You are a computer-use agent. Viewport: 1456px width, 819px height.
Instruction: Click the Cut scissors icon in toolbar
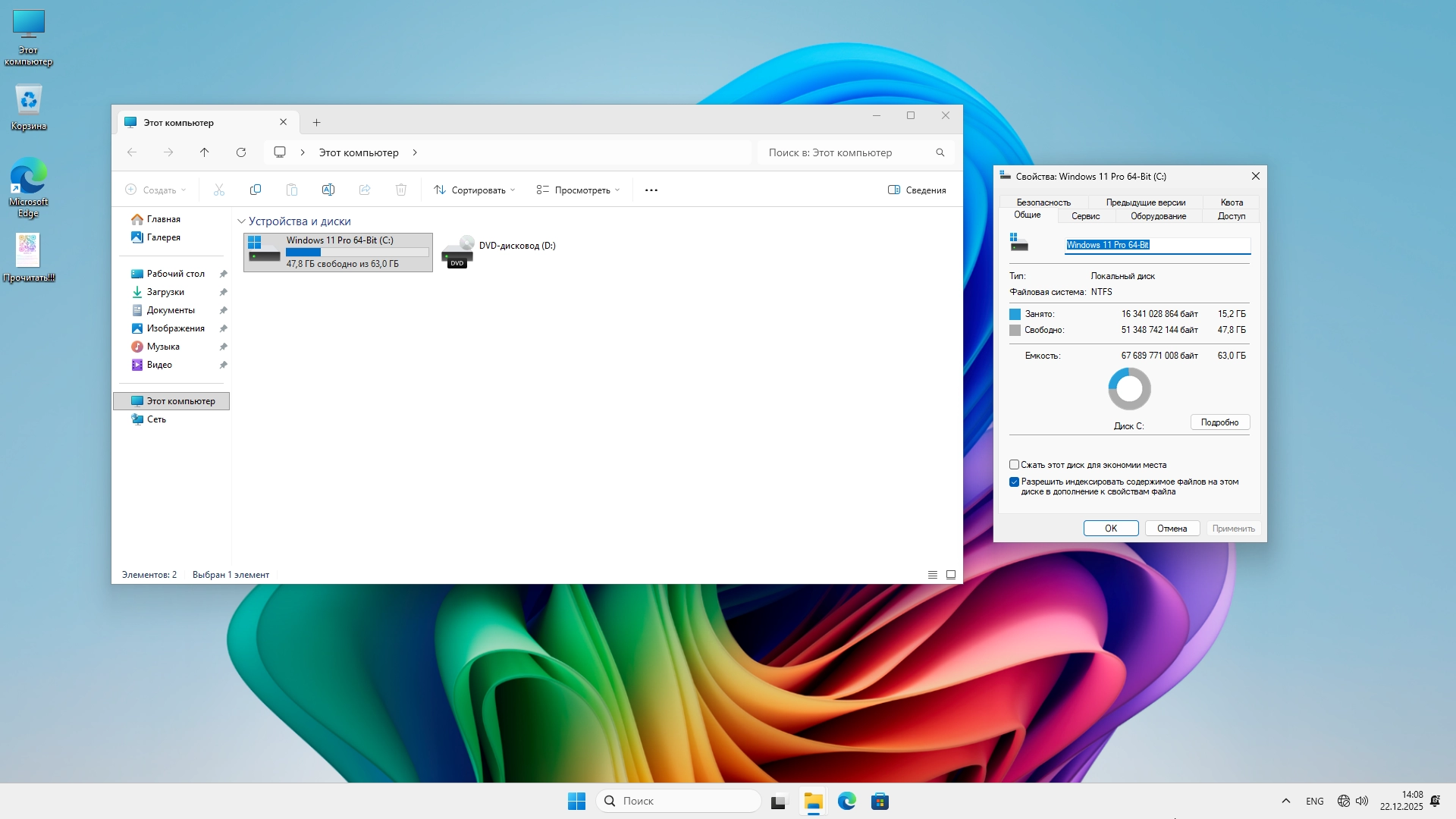point(219,190)
